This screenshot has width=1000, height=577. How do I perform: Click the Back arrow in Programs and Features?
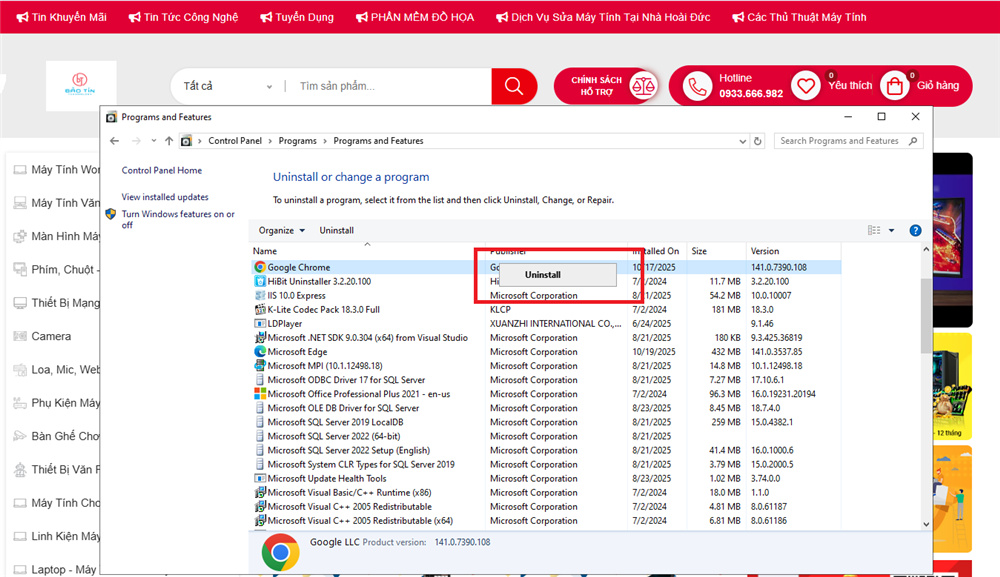(115, 141)
